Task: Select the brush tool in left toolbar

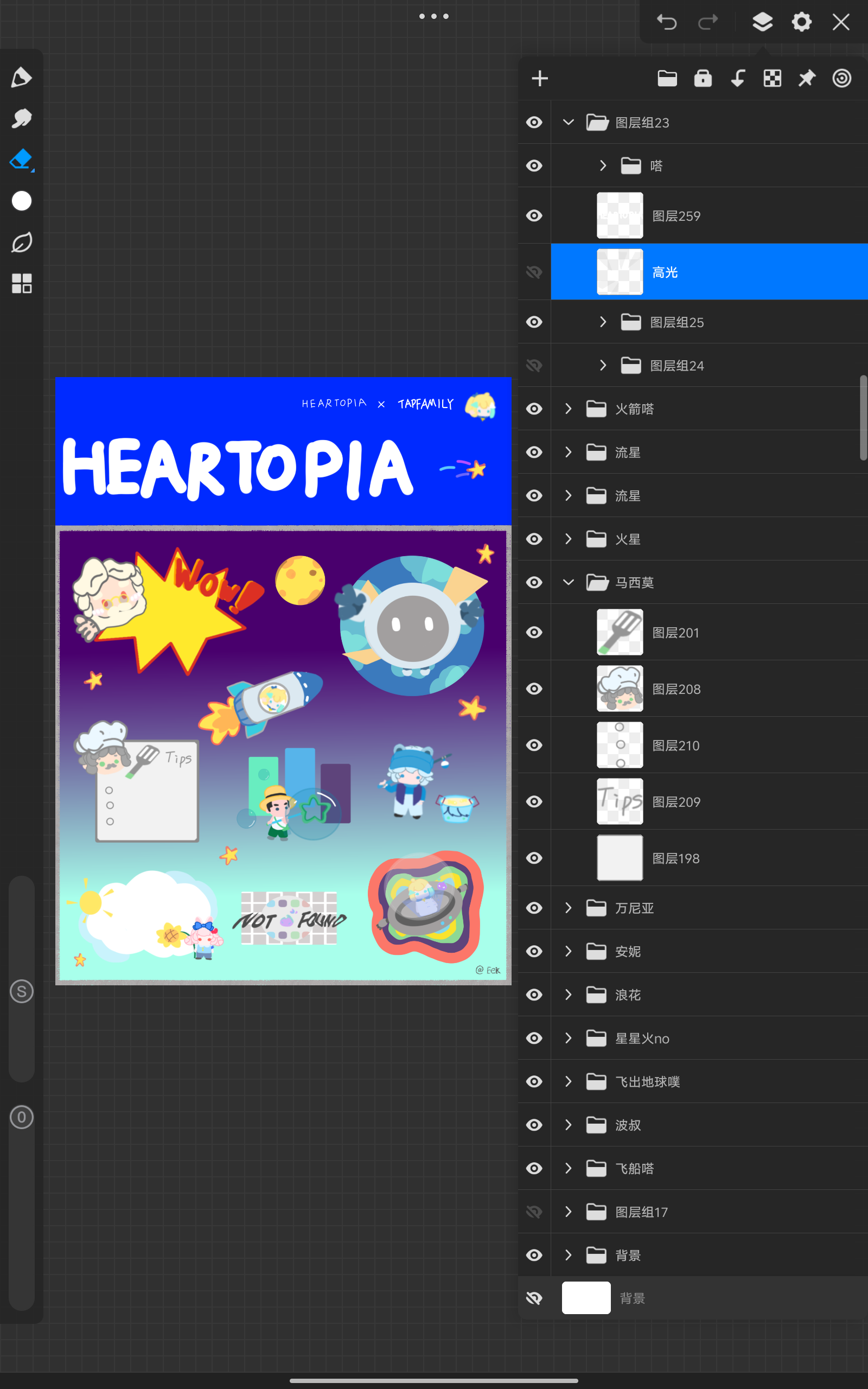Action: click(x=21, y=78)
